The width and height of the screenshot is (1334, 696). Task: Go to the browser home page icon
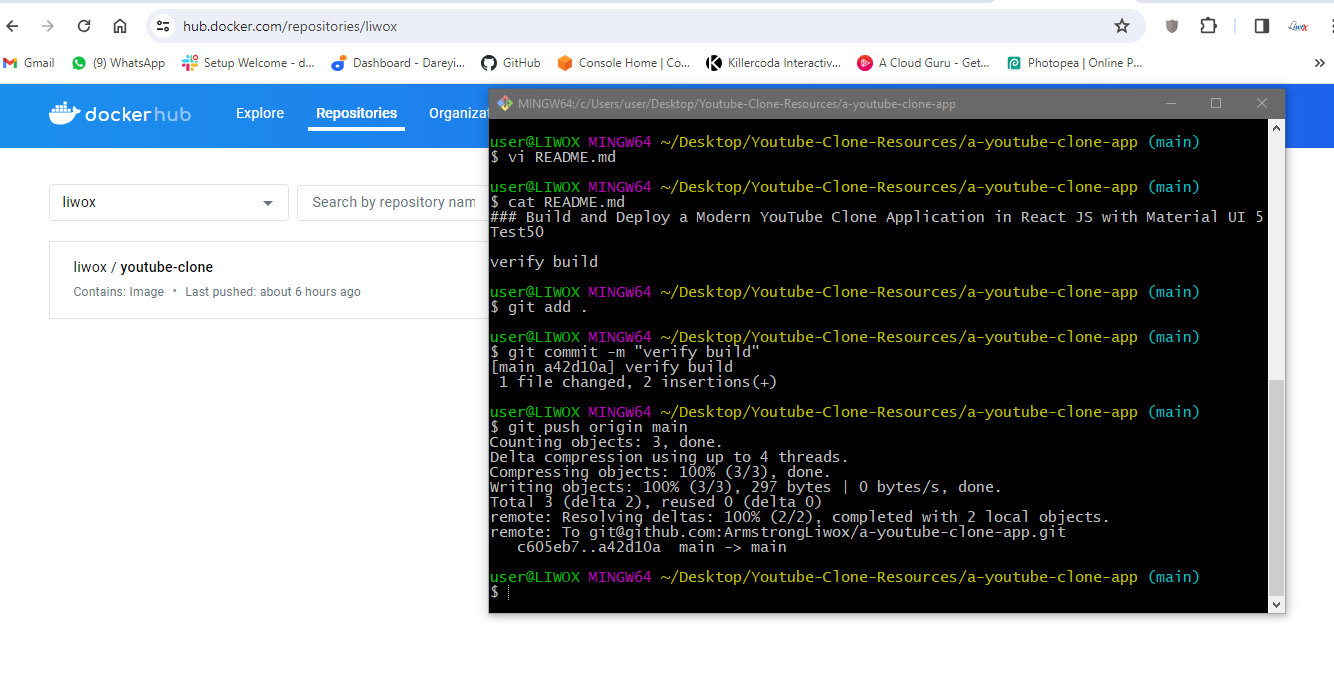pos(120,26)
